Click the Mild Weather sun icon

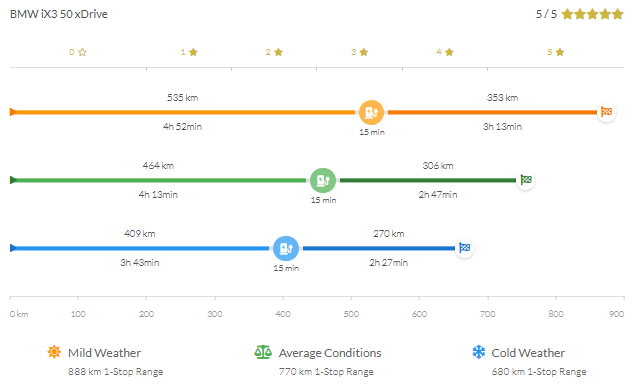point(54,352)
